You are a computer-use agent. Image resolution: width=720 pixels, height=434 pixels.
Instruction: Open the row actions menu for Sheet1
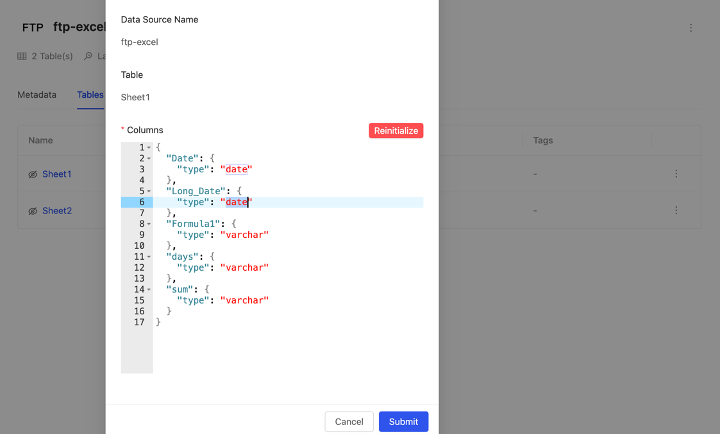coord(676,174)
